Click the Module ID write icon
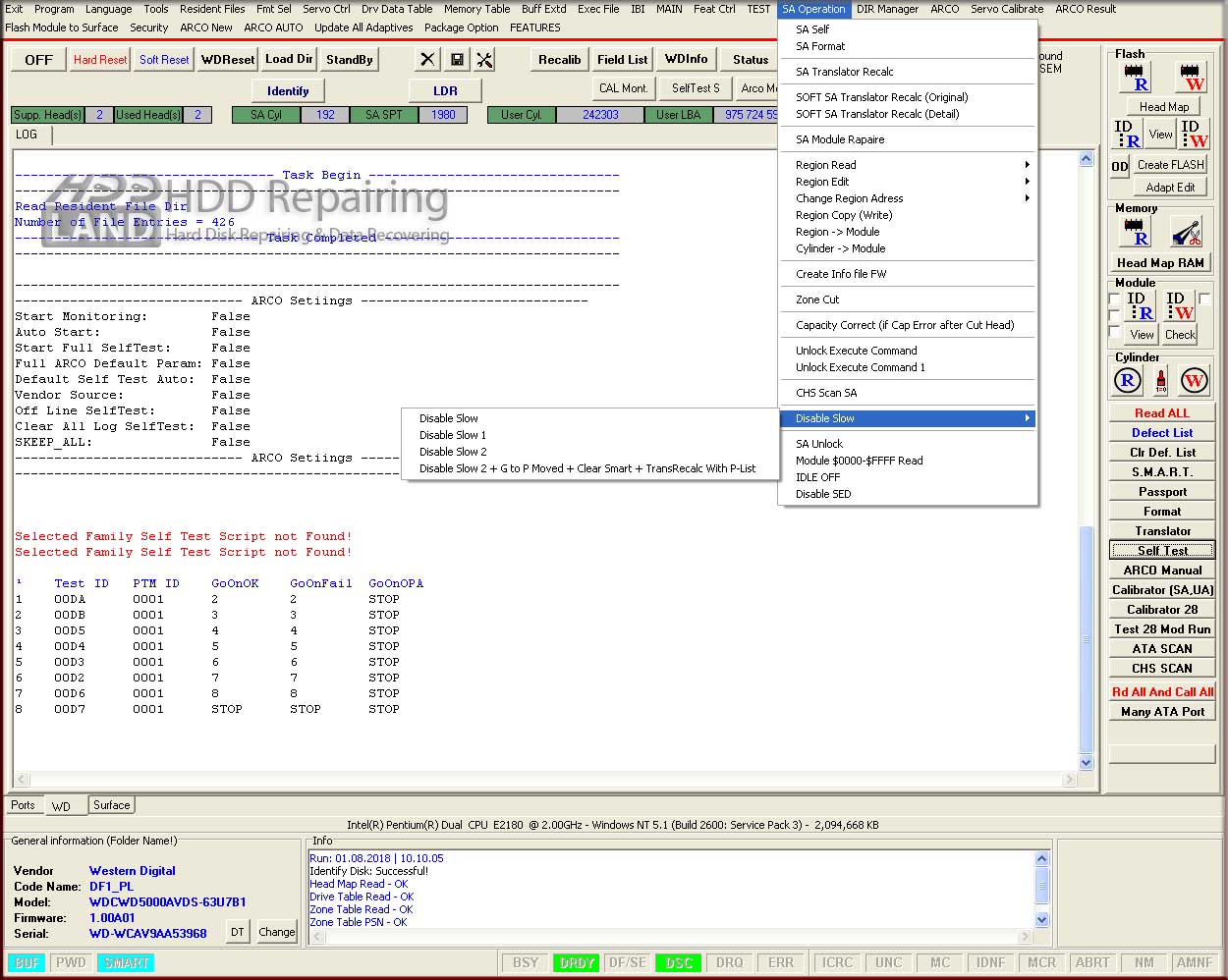 point(1179,305)
